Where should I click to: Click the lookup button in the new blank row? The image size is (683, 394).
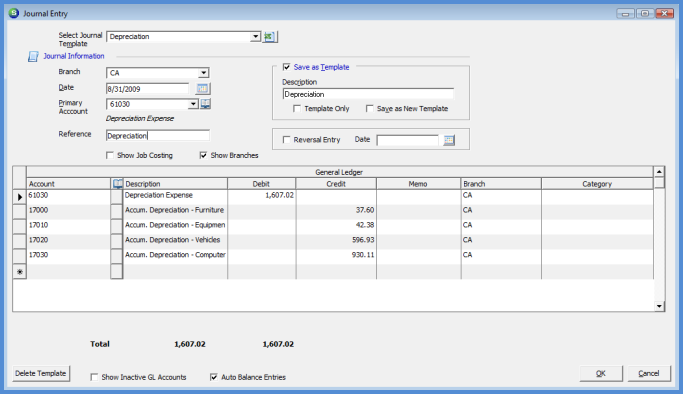117,272
